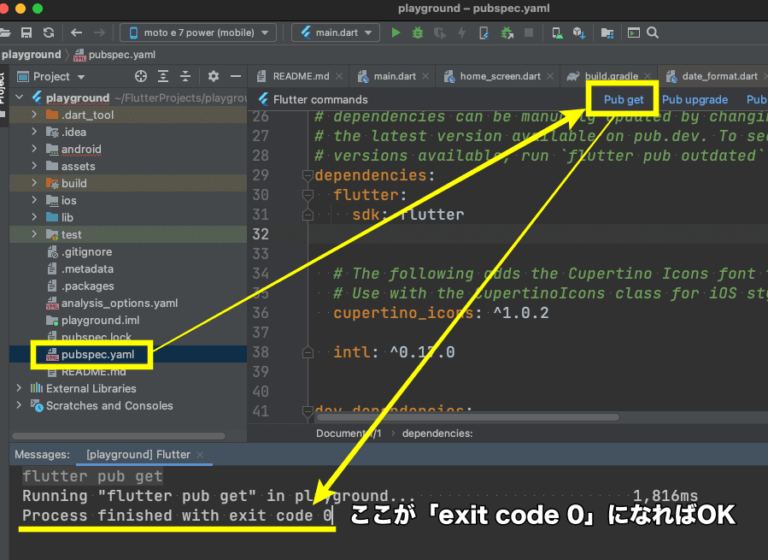
Task: Click the Search Everywhere magnifier icon
Action: point(652,33)
